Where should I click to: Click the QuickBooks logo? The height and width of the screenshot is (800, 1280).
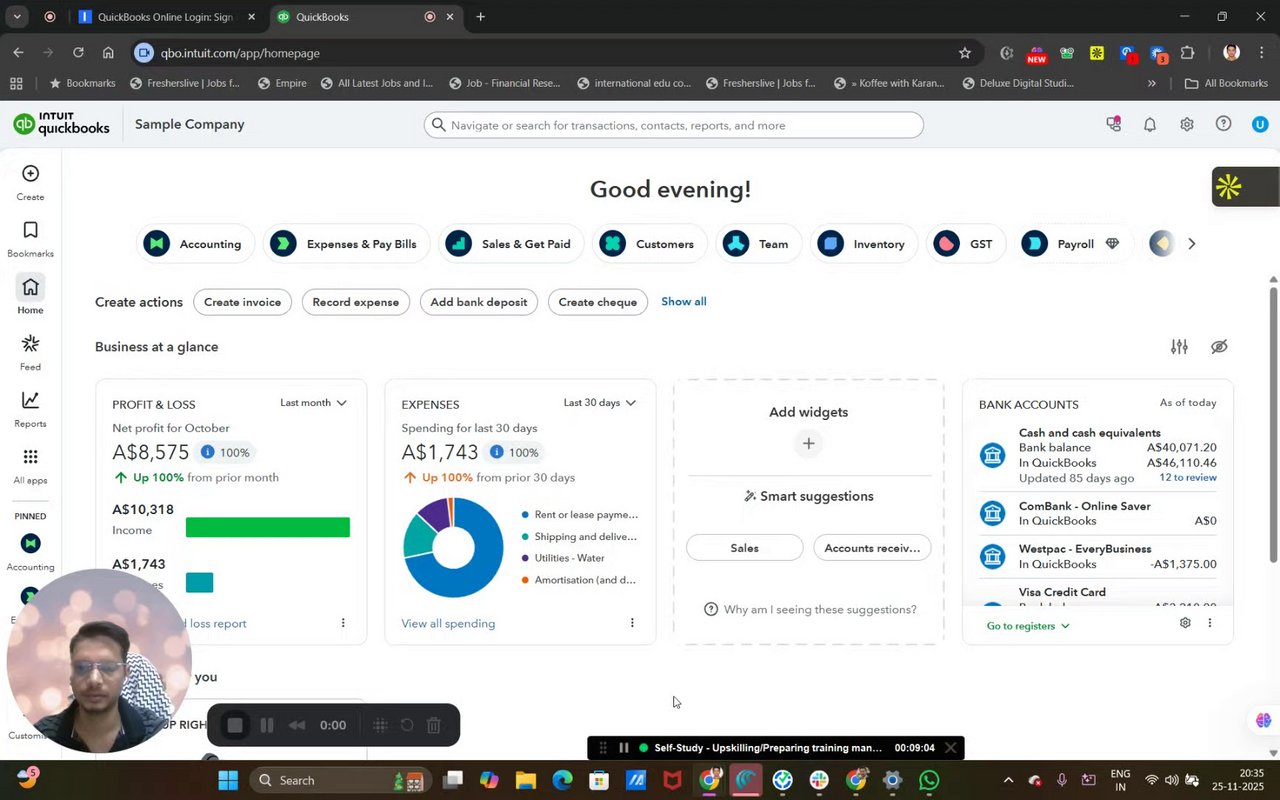coord(61,124)
